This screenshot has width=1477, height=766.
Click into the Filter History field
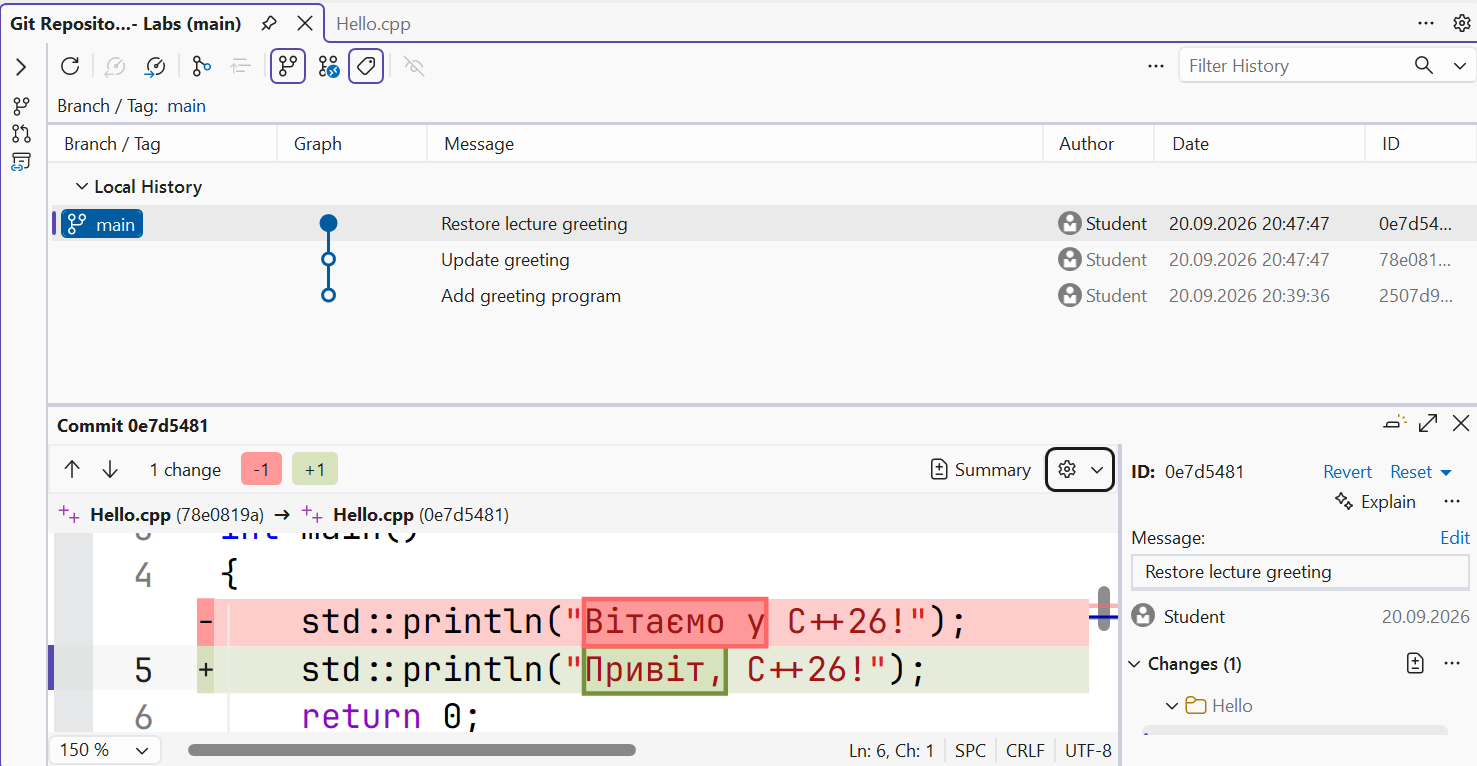click(1294, 66)
